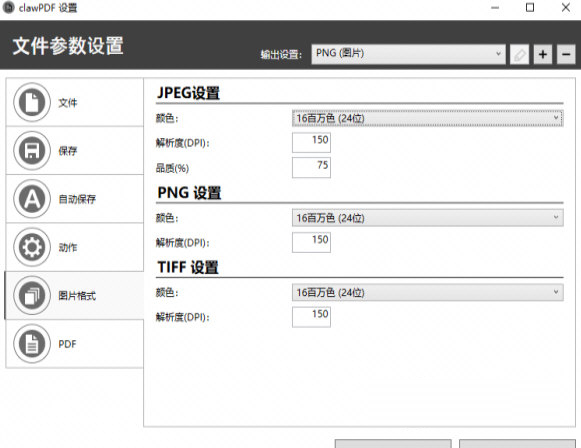The width and height of the screenshot is (581, 448).
Task: Switch to the 自动保存 tab label
Action: pos(77,199)
